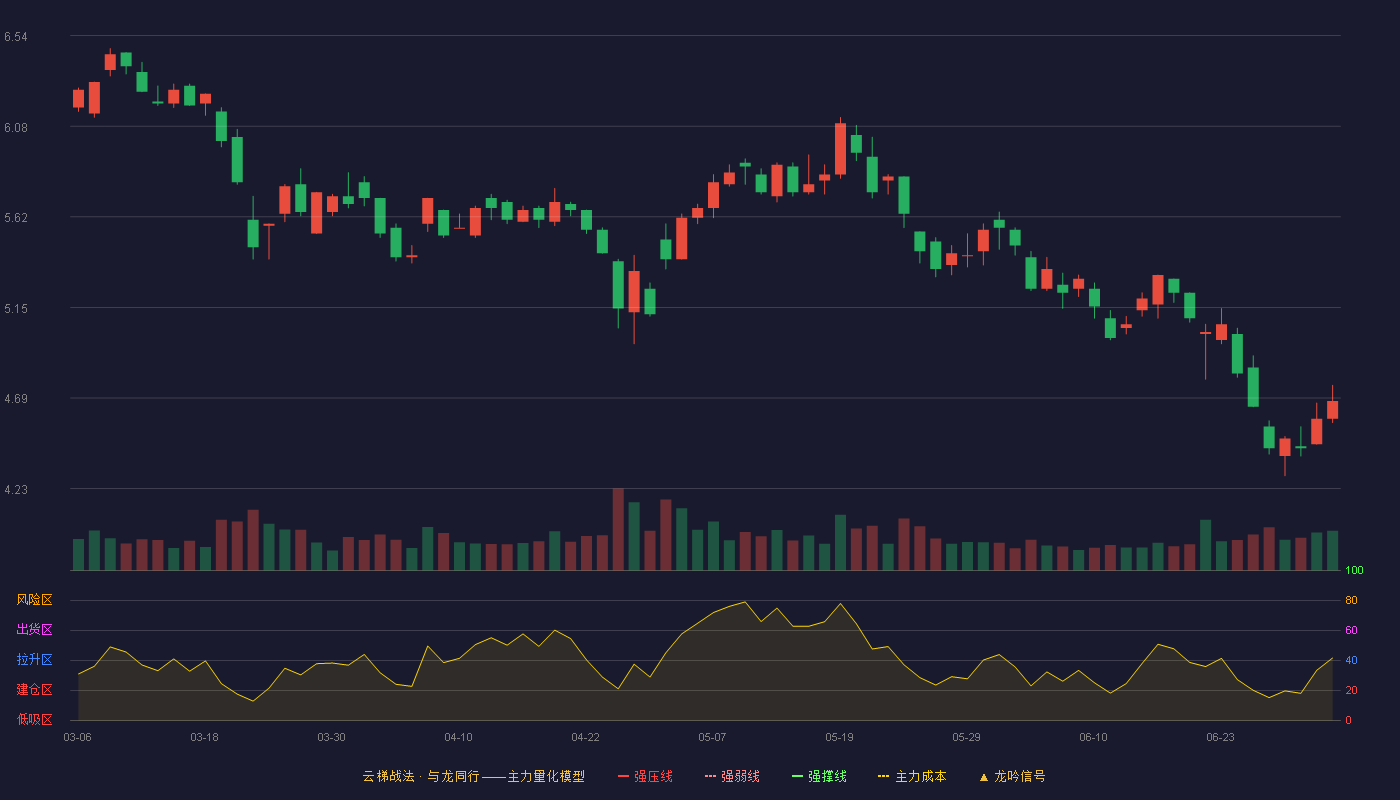1400x800 pixels.
Task: Toggle the 龙吟信号 triangle legend item
Action: [x=1012, y=776]
